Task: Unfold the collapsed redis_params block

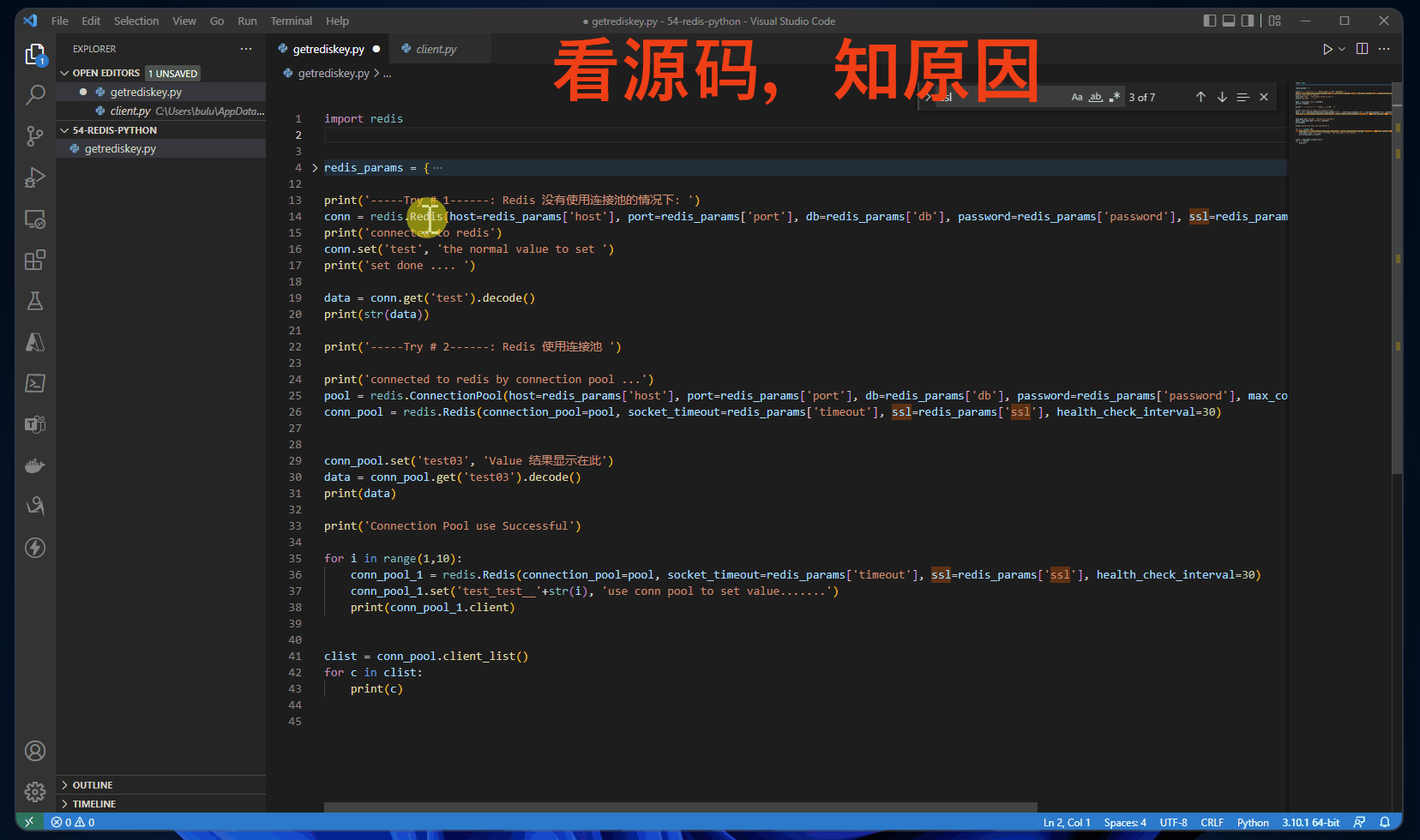Action: click(x=315, y=168)
